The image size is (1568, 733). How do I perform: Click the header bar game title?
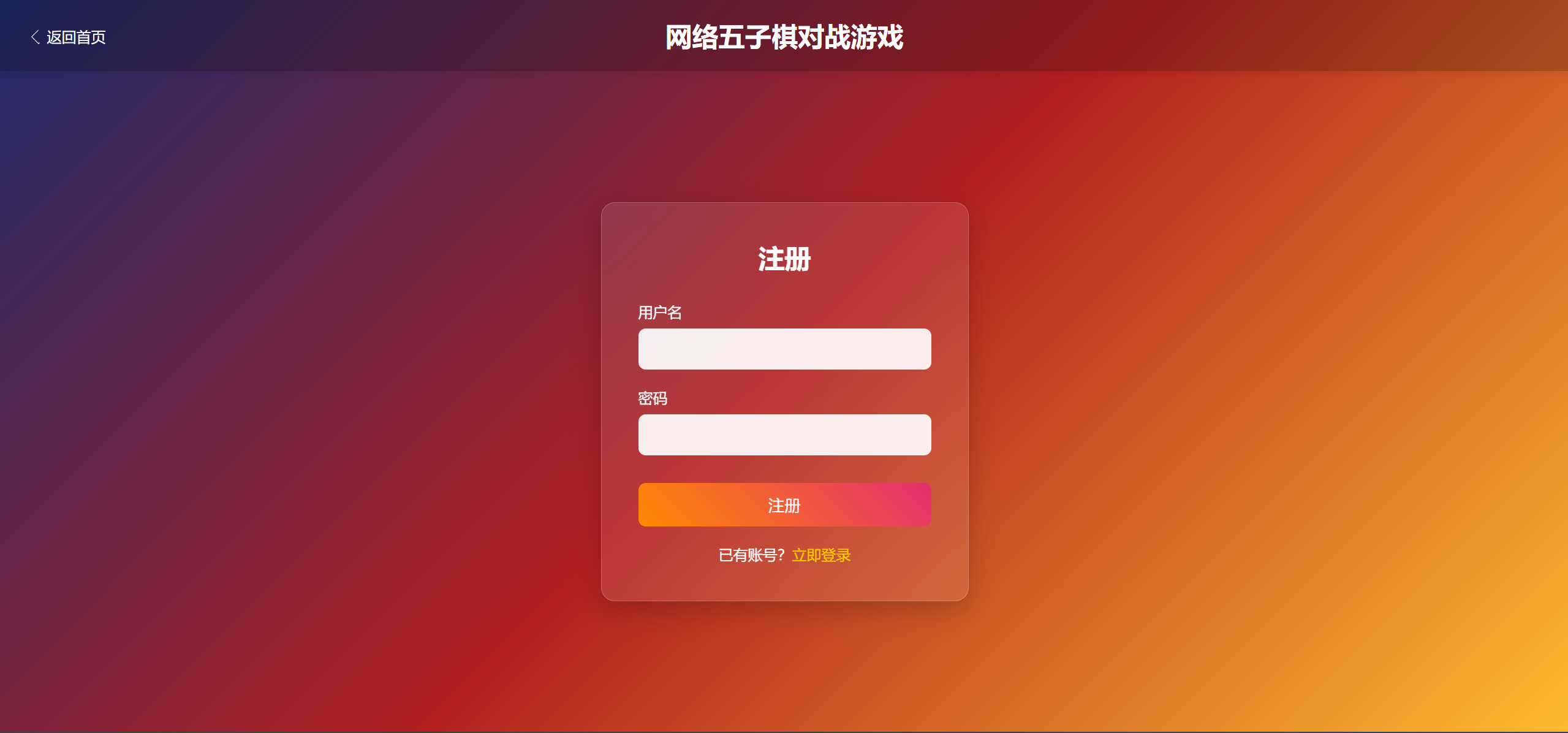784,37
